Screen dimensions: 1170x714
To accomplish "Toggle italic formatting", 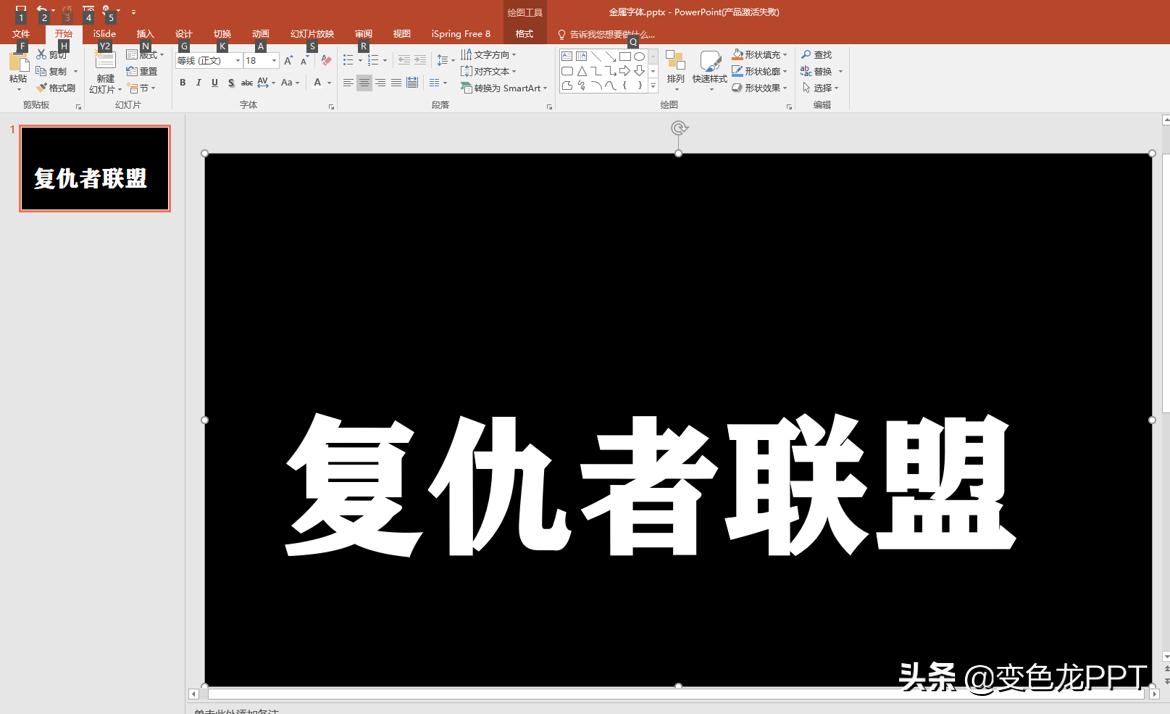I will pos(198,83).
